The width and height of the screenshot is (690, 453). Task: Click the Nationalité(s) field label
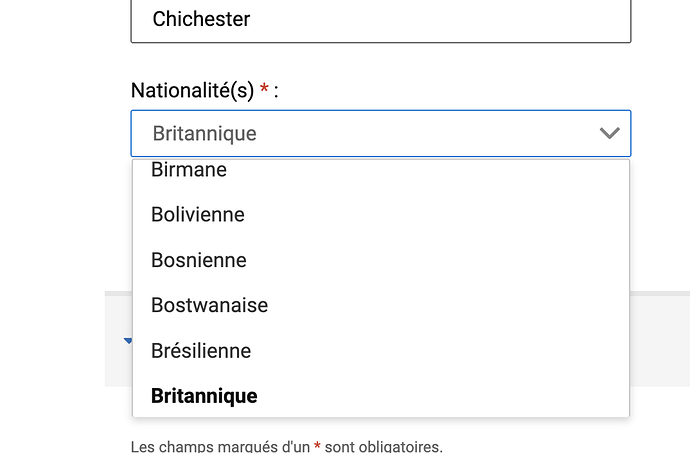point(192,91)
